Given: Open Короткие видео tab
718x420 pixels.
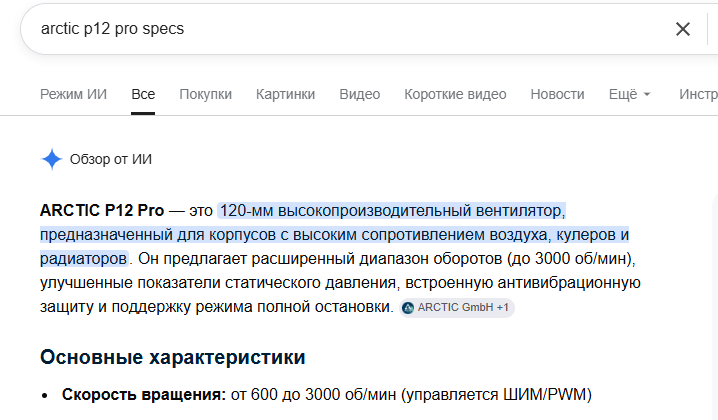Looking at the screenshot, I should click(x=455, y=94).
